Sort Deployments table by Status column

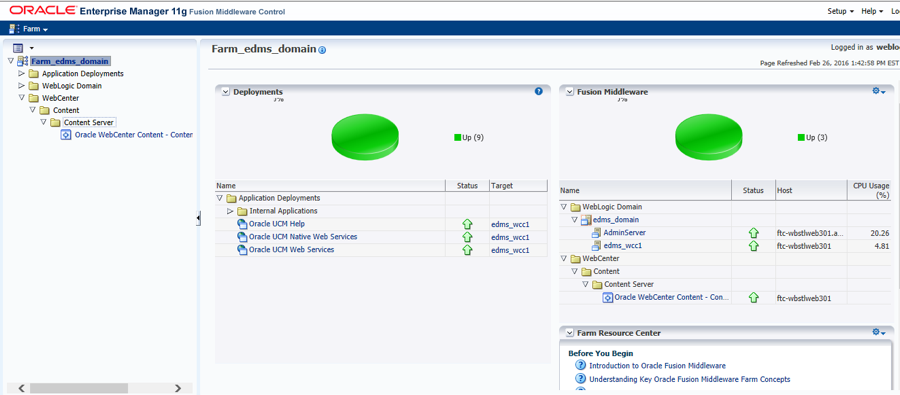click(x=467, y=185)
